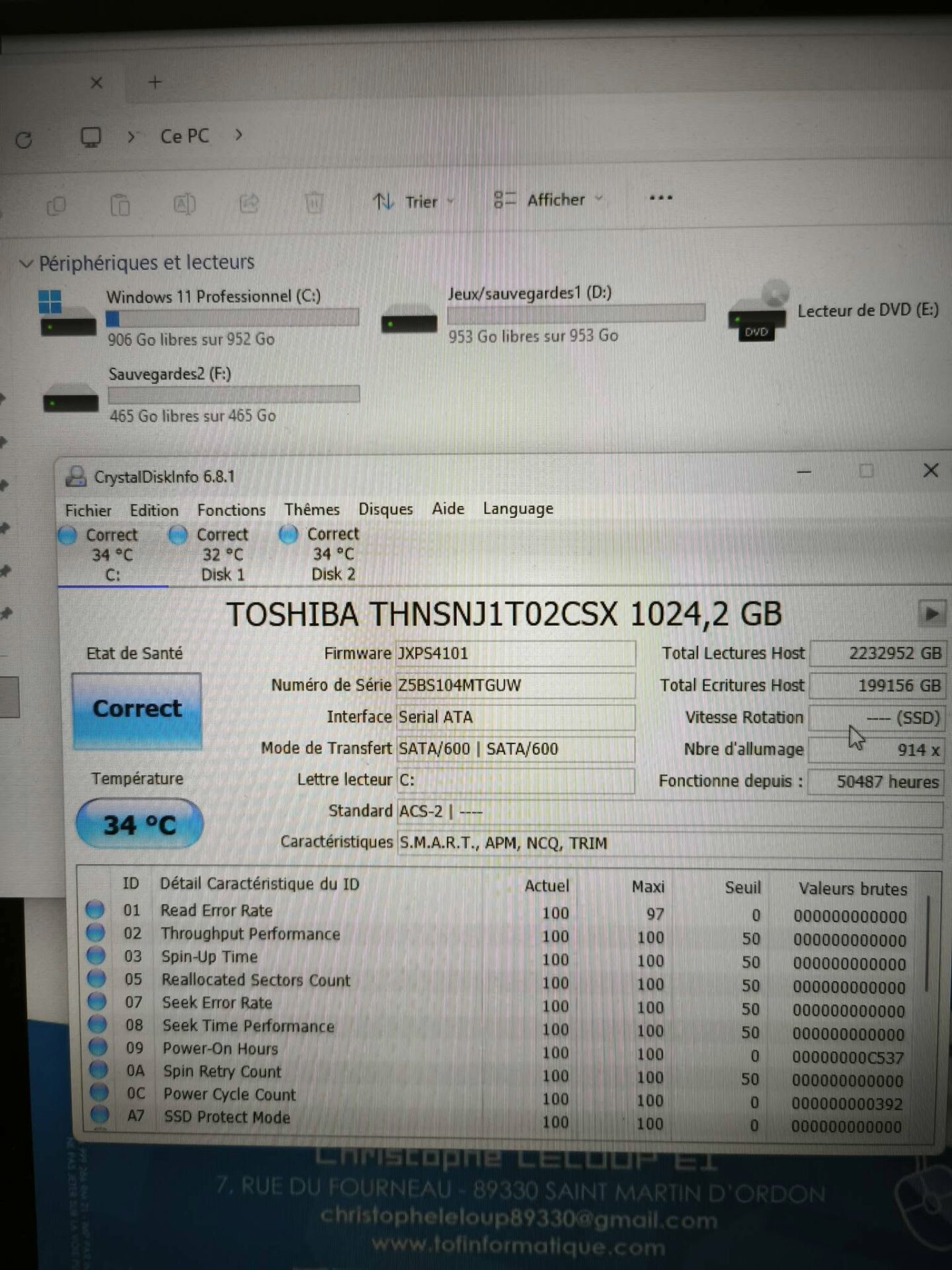Click the Correct health status button
Viewport: 952px width, 1270px height.
(137, 710)
